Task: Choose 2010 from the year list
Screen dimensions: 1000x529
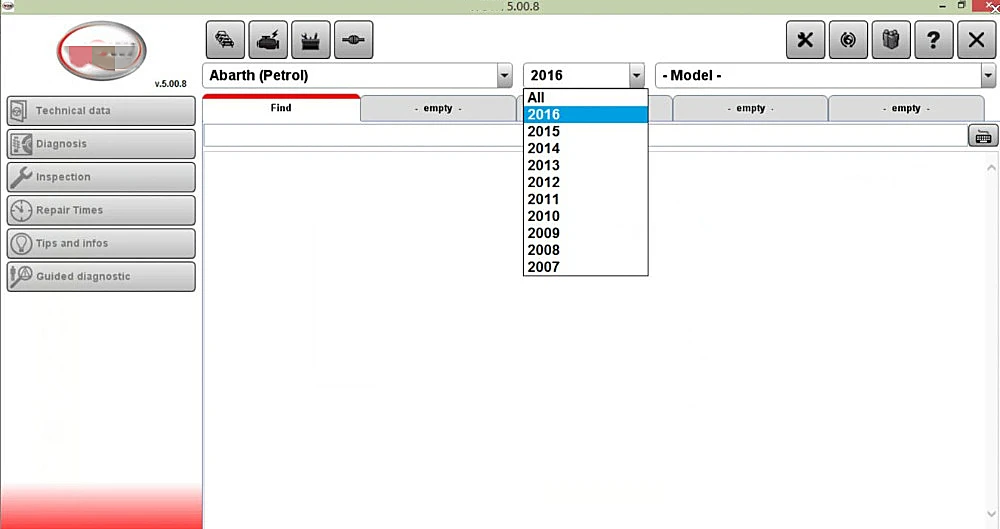Action: coord(585,216)
